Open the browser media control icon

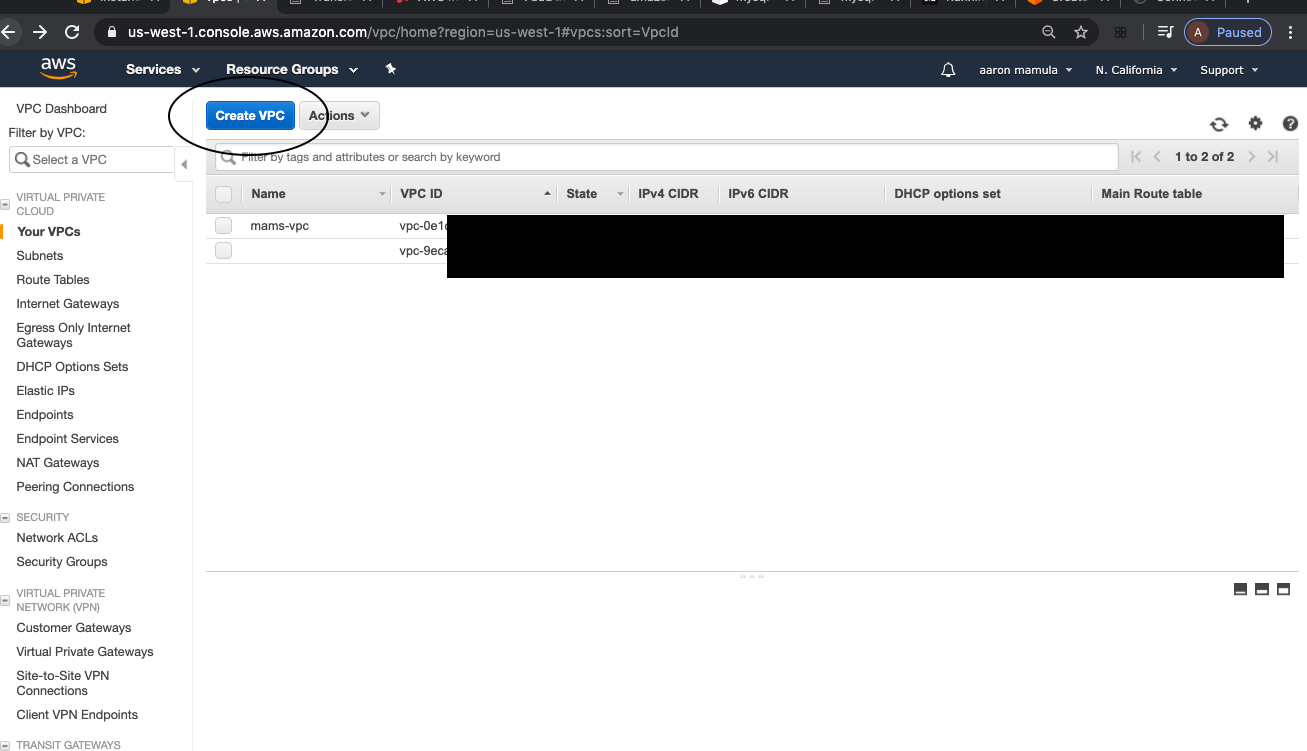pos(1165,32)
